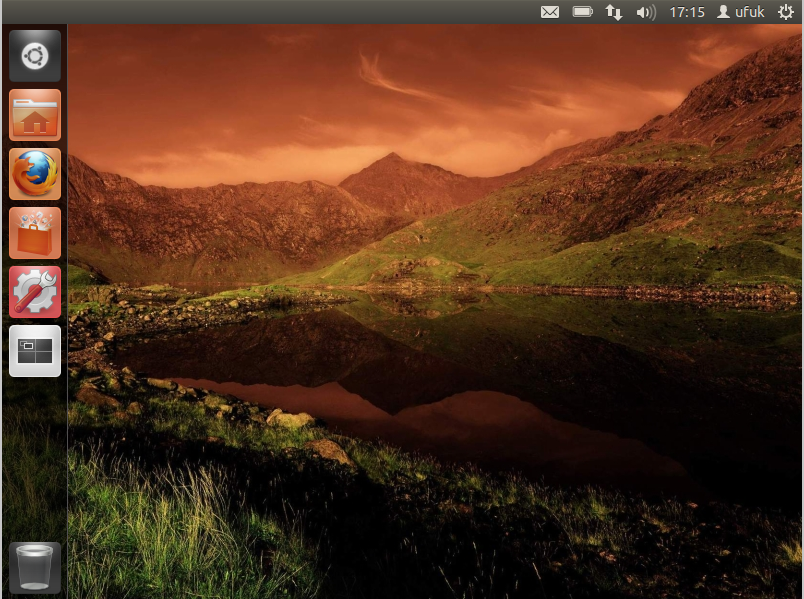Toggle networking from the arrows indicator
Viewport: 804px width, 599px height.
coord(613,12)
